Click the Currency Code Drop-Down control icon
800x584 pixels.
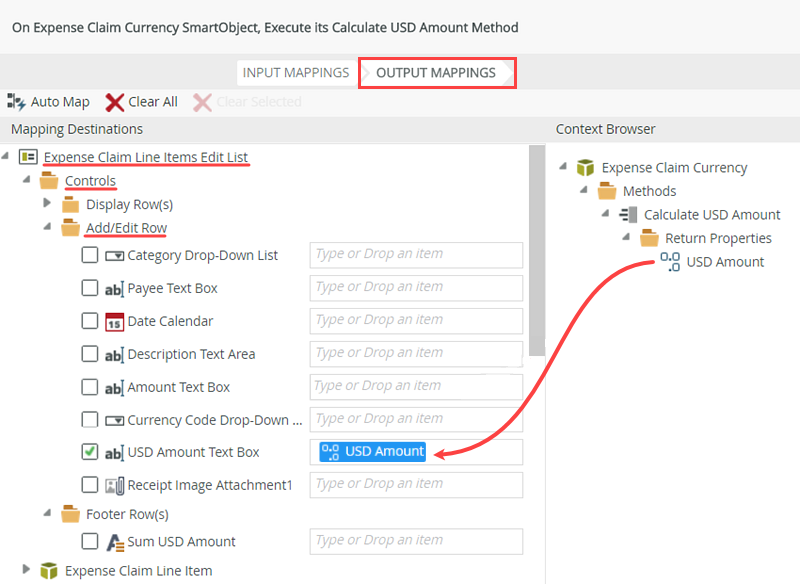pyautogui.click(x=114, y=421)
